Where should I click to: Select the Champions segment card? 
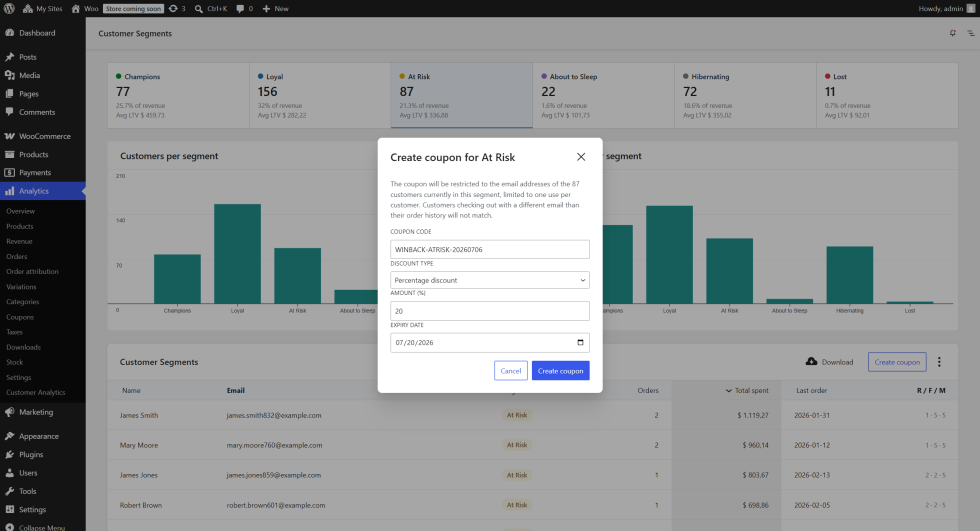[x=178, y=96]
